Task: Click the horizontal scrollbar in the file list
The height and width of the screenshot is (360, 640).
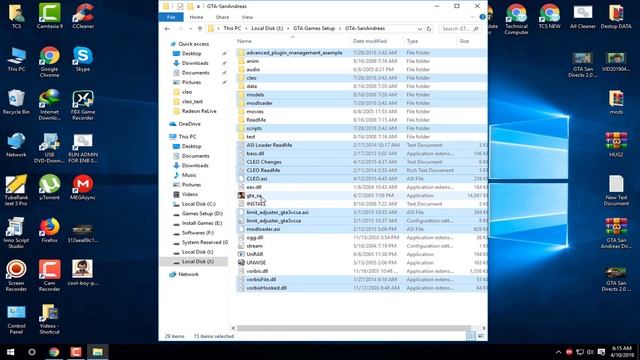Action: (353, 328)
